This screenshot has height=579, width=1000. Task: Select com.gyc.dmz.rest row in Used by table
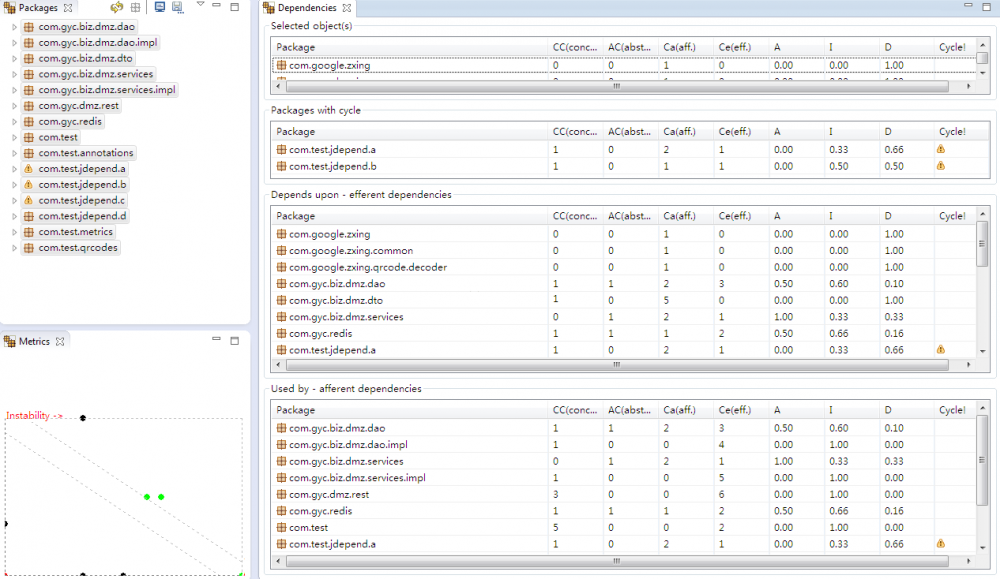[329, 494]
